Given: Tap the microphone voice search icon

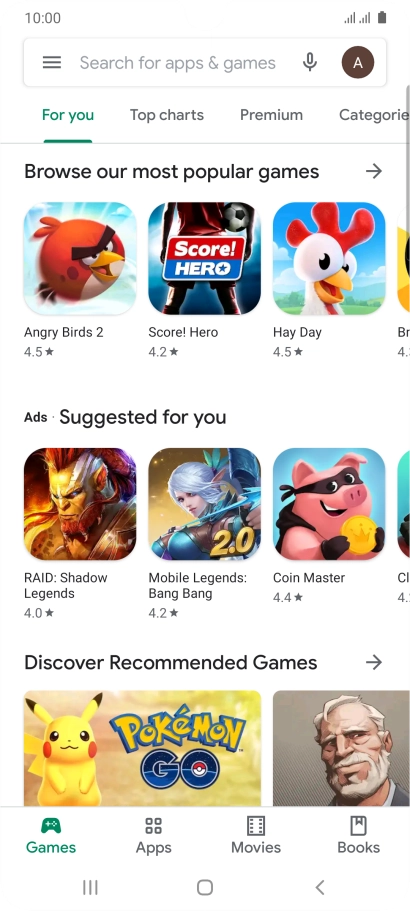Looking at the screenshot, I should point(310,62).
